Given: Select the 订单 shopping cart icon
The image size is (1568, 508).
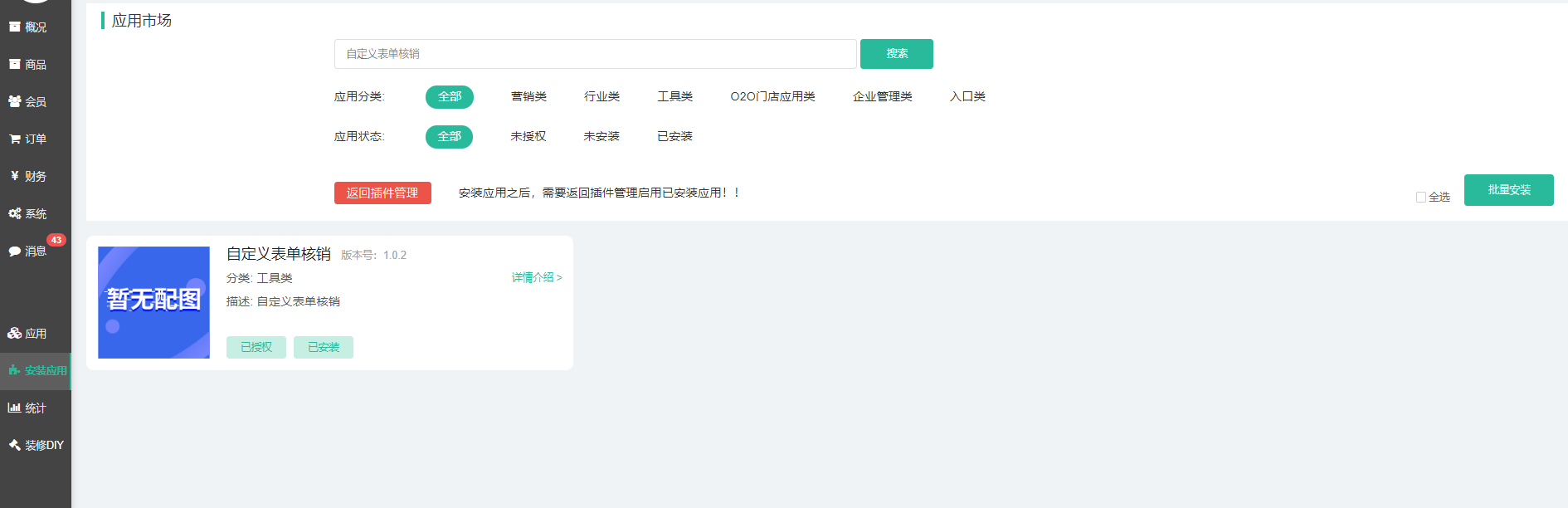Looking at the screenshot, I should [15, 139].
